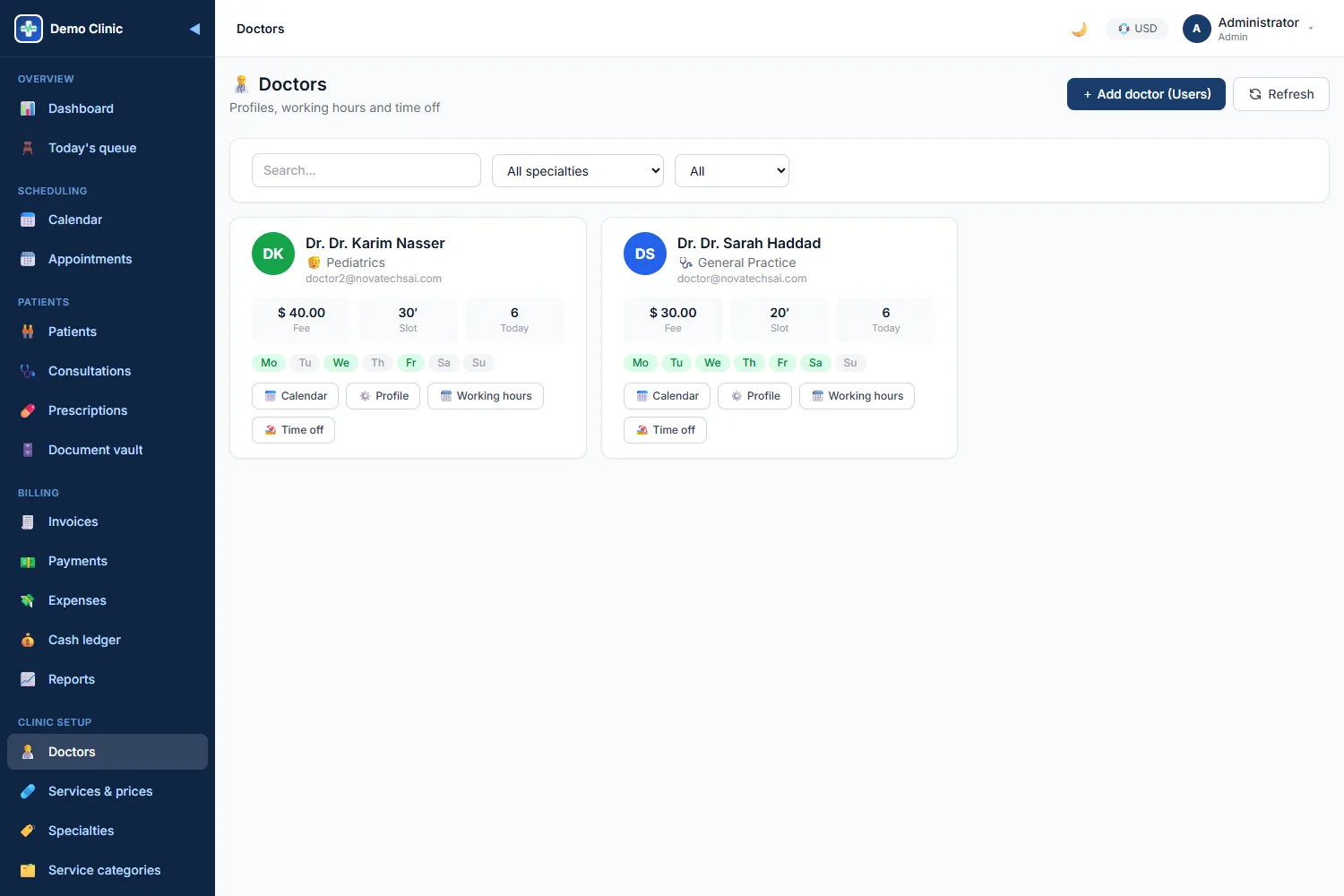Open Dashboard in the sidebar
This screenshot has height=896, width=1344.
[108, 108]
